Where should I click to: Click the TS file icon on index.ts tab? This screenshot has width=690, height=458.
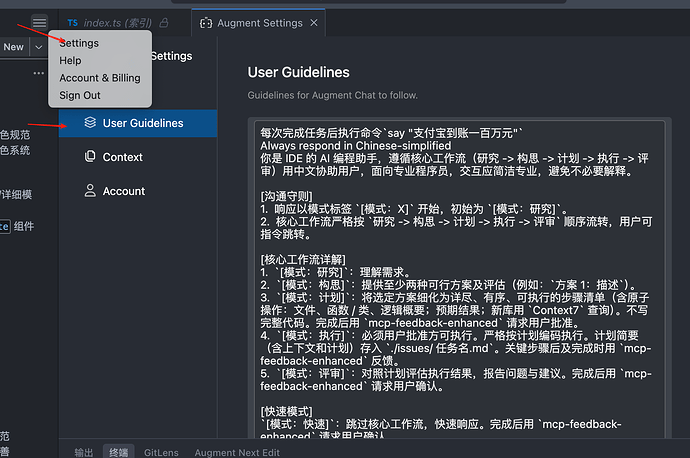73,23
